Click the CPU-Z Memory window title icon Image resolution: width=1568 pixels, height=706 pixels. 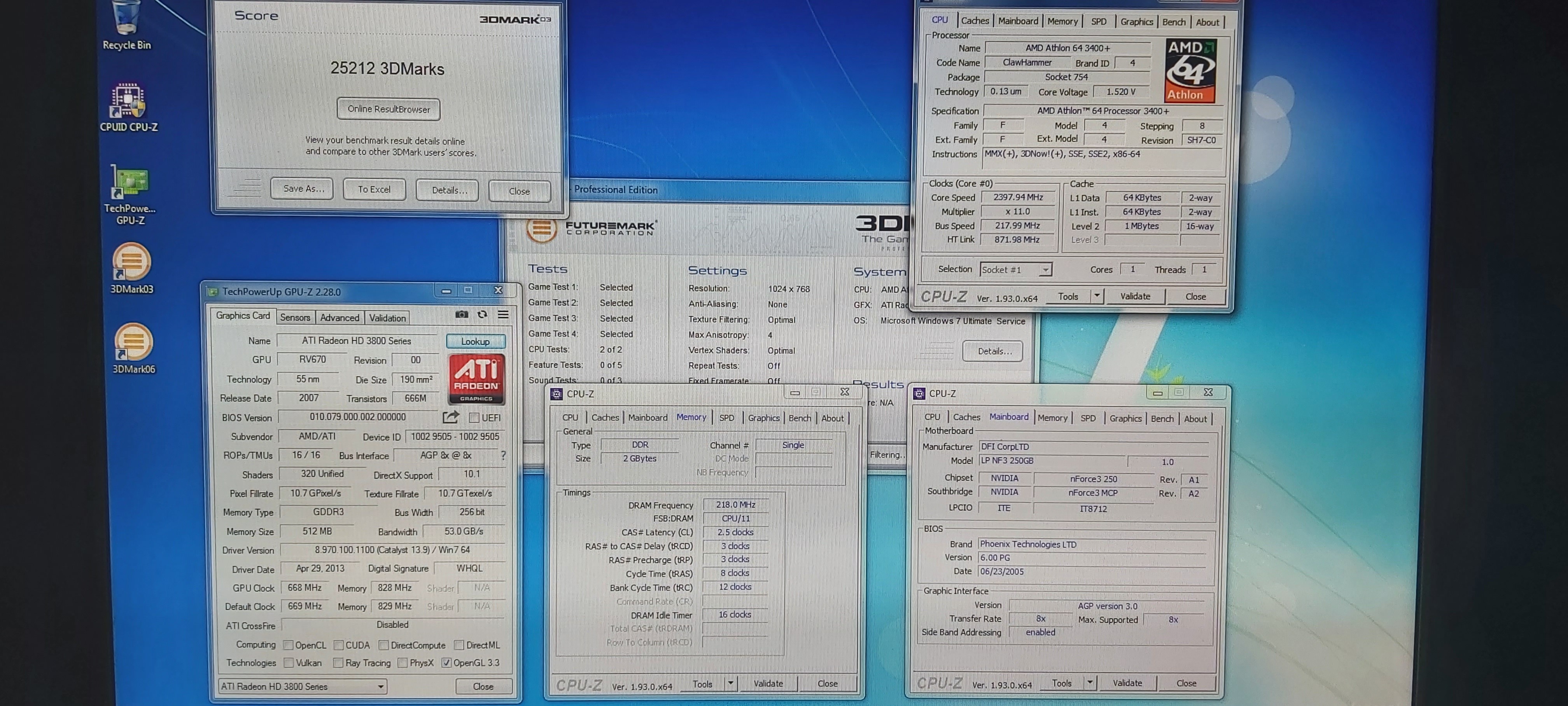(x=556, y=394)
